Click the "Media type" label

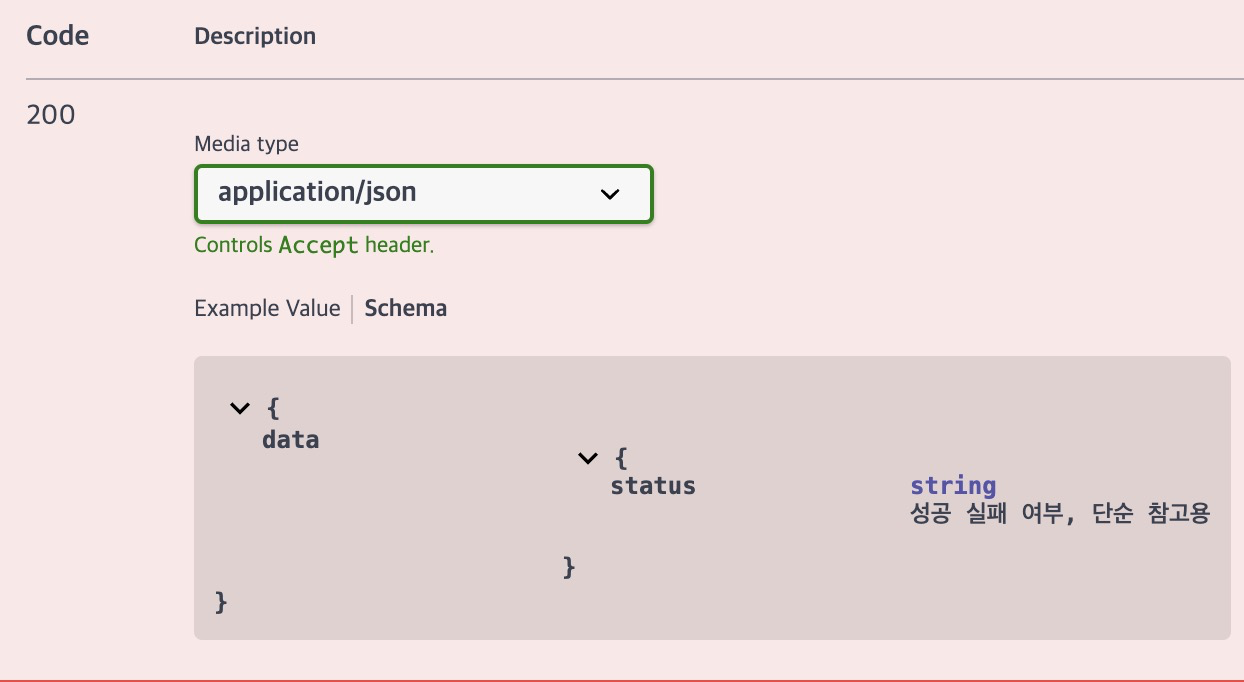(246, 144)
